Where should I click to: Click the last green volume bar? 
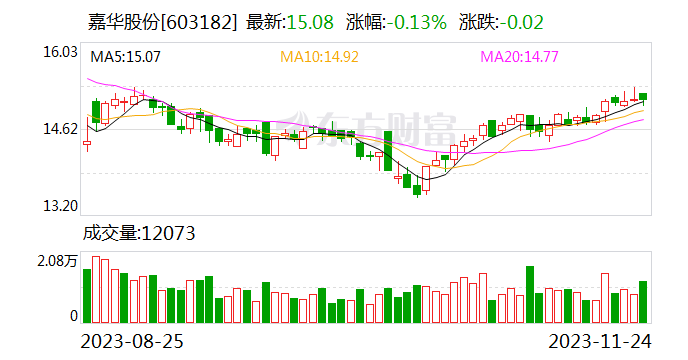(643, 302)
